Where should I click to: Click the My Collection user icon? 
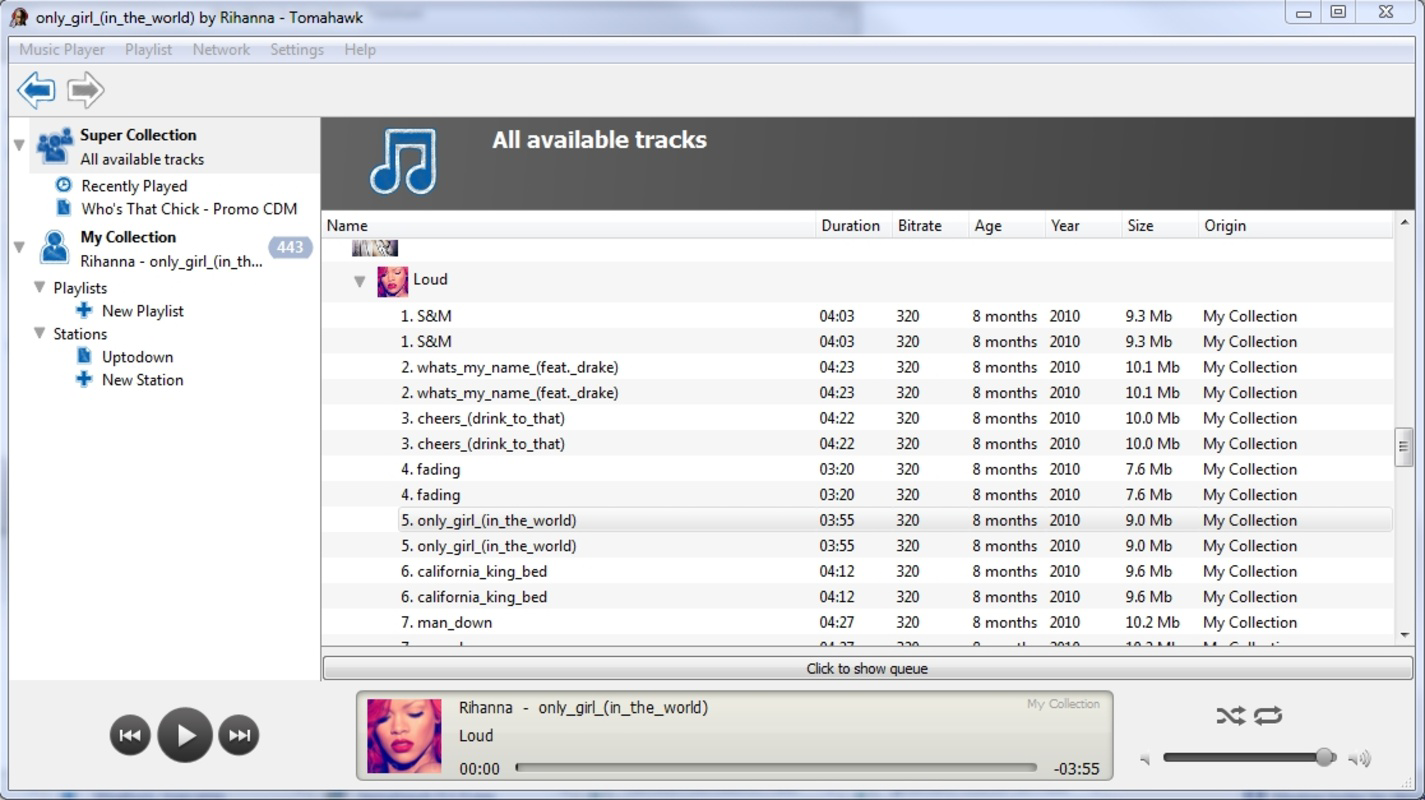54,248
